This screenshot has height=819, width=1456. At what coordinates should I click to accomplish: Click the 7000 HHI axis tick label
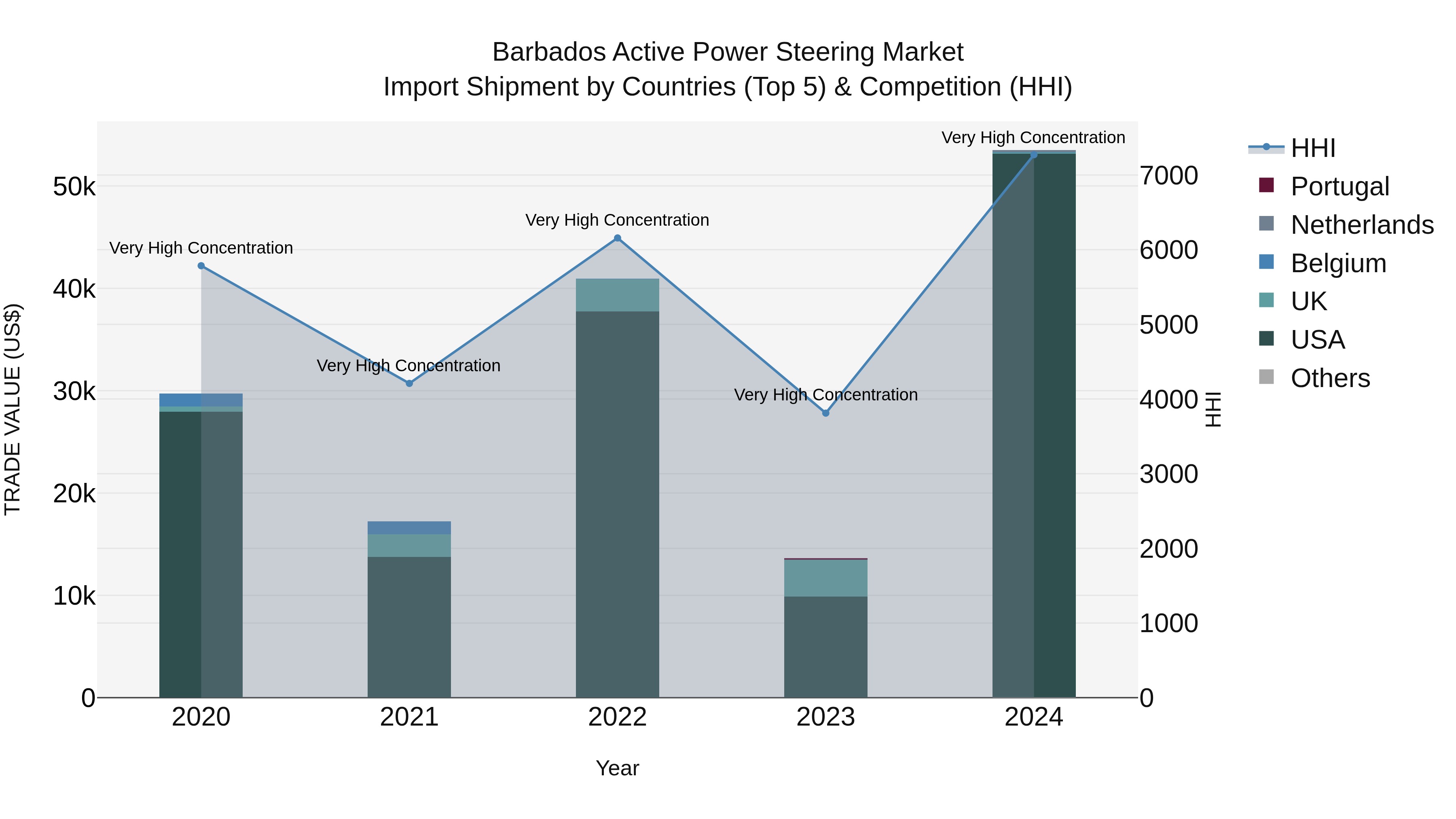[1169, 175]
